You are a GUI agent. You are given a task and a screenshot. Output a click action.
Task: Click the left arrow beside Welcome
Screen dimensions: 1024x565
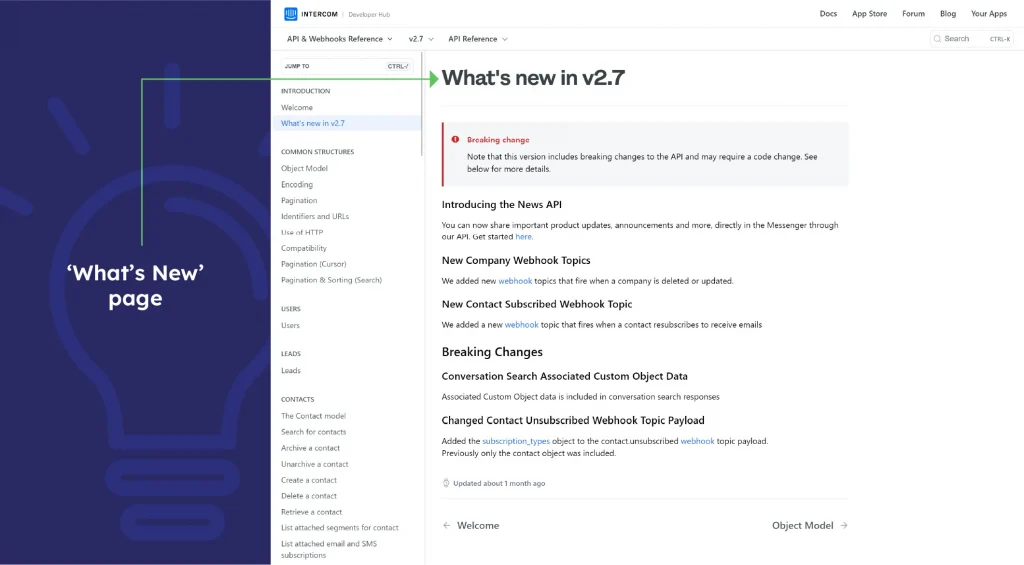pyautogui.click(x=447, y=525)
